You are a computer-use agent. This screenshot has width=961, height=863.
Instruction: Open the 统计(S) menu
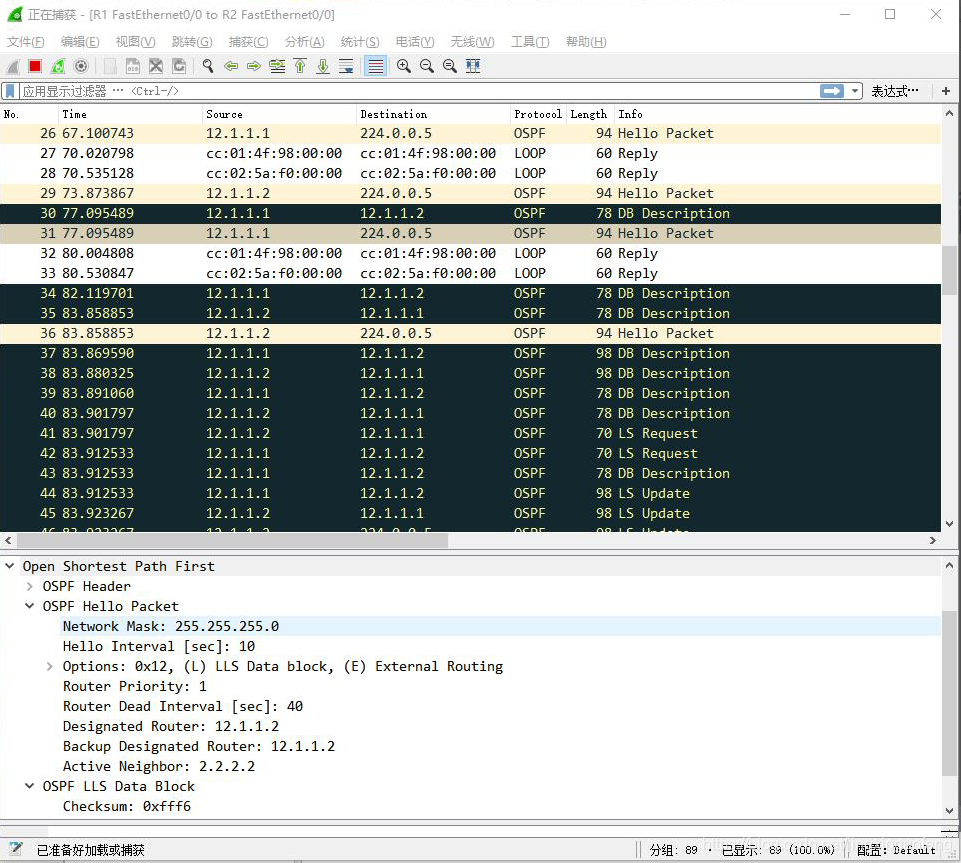coord(360,42)
